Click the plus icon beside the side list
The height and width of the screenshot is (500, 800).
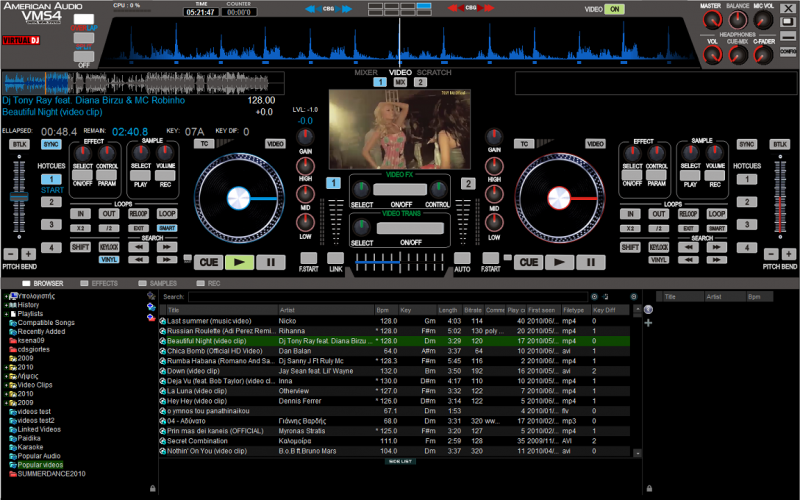point(648,323)
